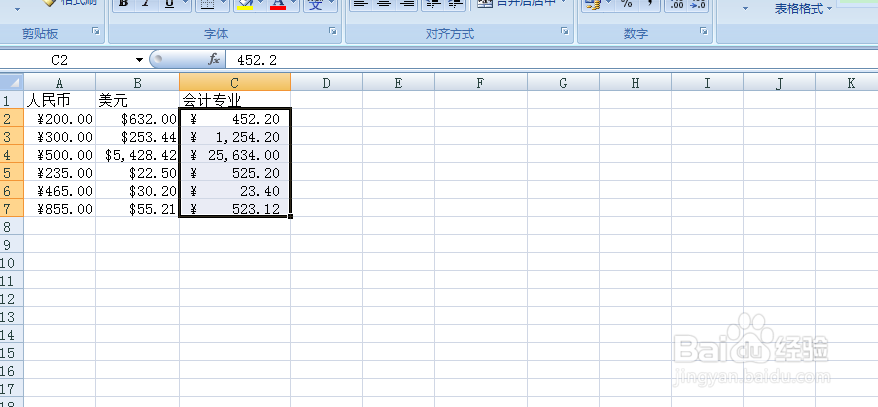This screenshot has height=407, width=878.
Task: Select the cell containing $30.20
Action: click(x=138, y=190)
